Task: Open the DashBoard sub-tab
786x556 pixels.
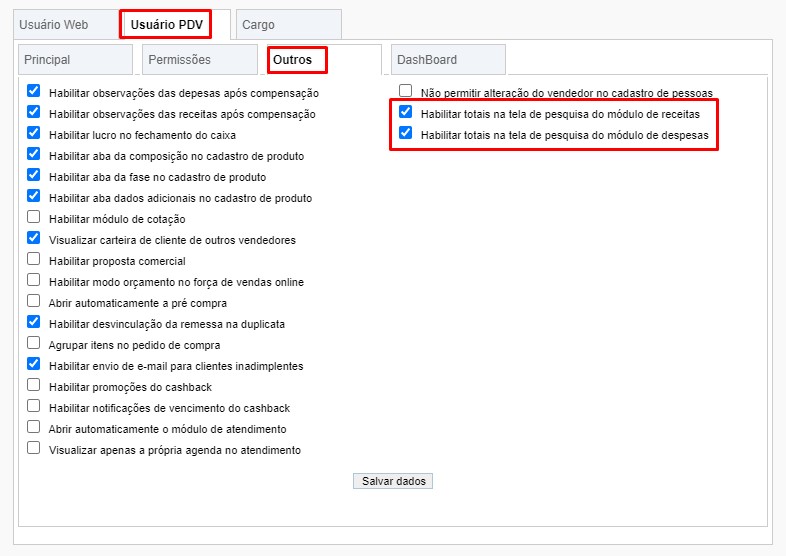Action: coord(448,60)
